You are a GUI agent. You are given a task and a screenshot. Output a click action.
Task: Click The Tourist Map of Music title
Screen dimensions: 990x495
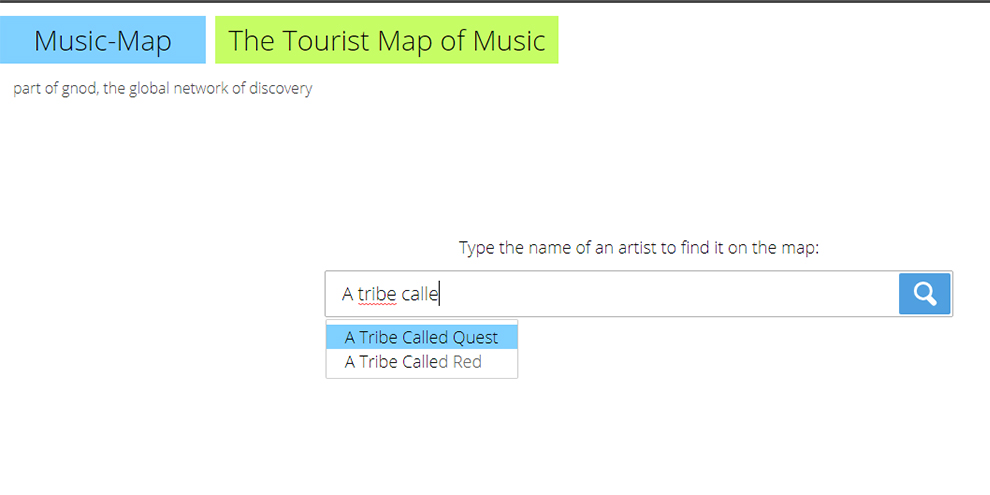point(386,40)
